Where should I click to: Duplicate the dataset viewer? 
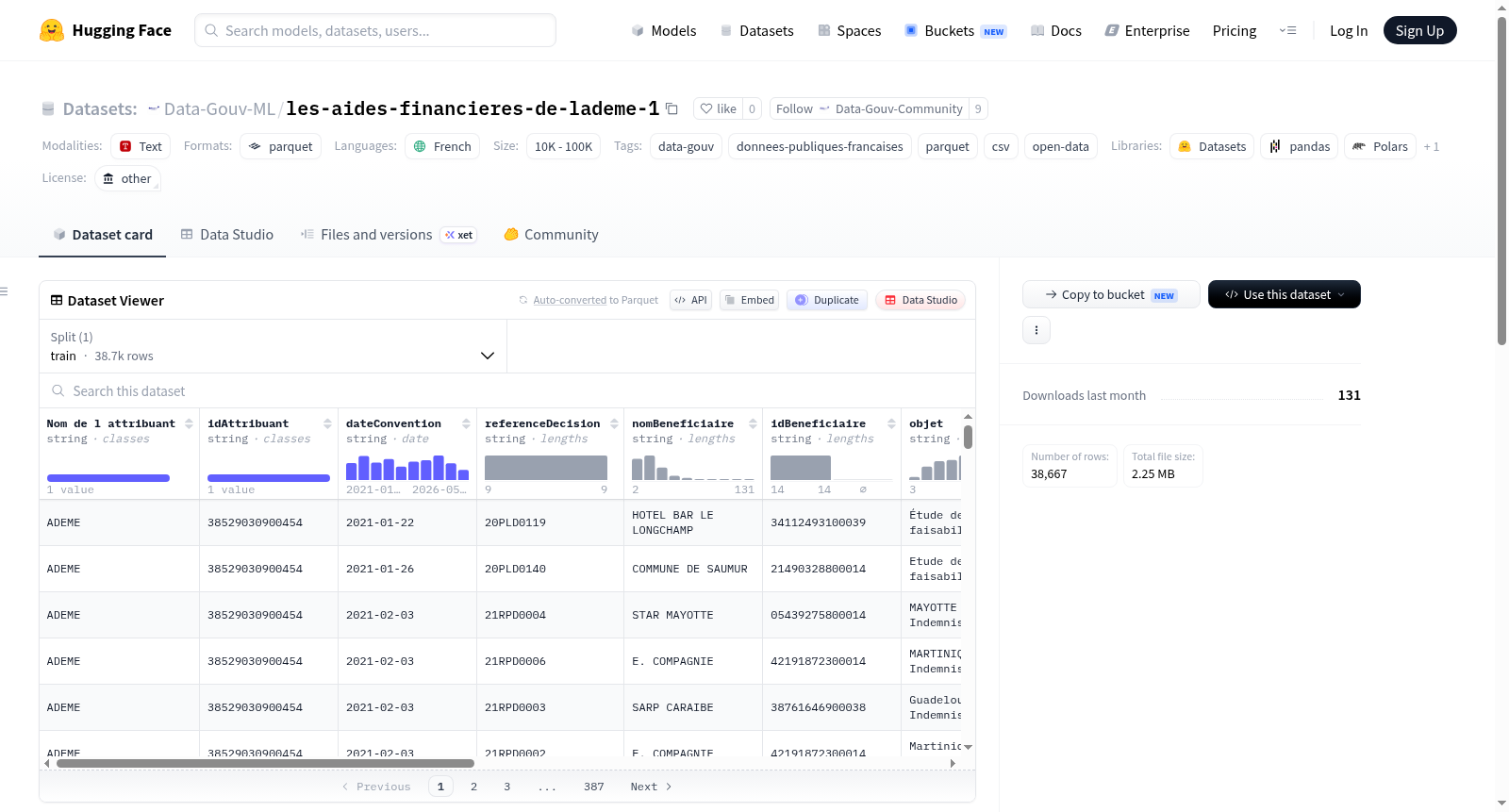tap(827, 300)
